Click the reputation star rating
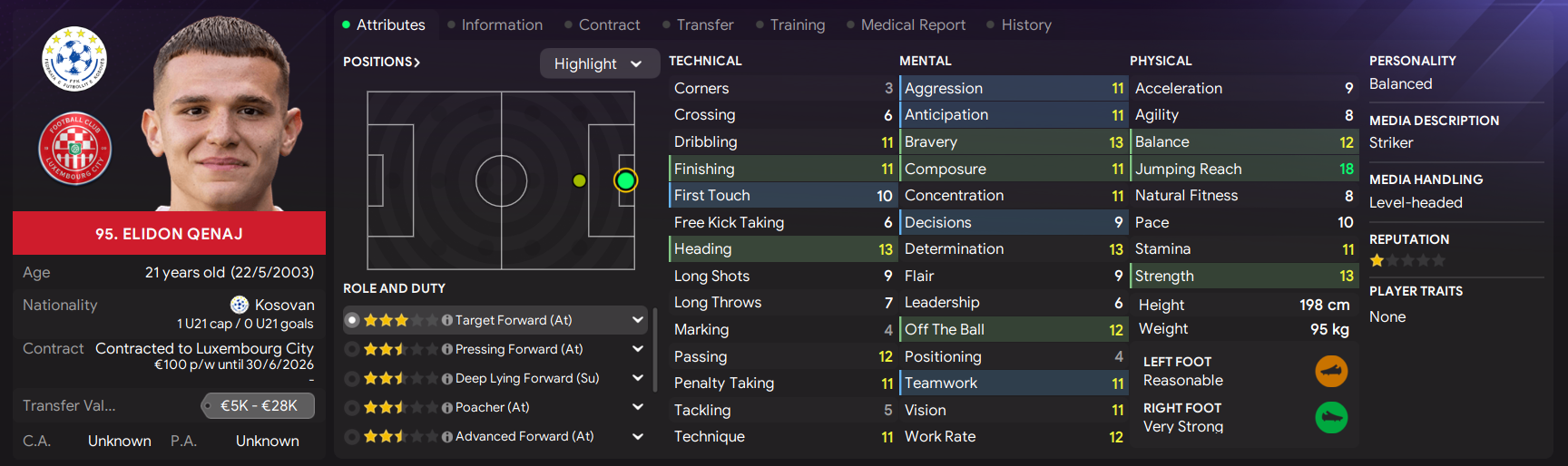 coord(1407,261)
